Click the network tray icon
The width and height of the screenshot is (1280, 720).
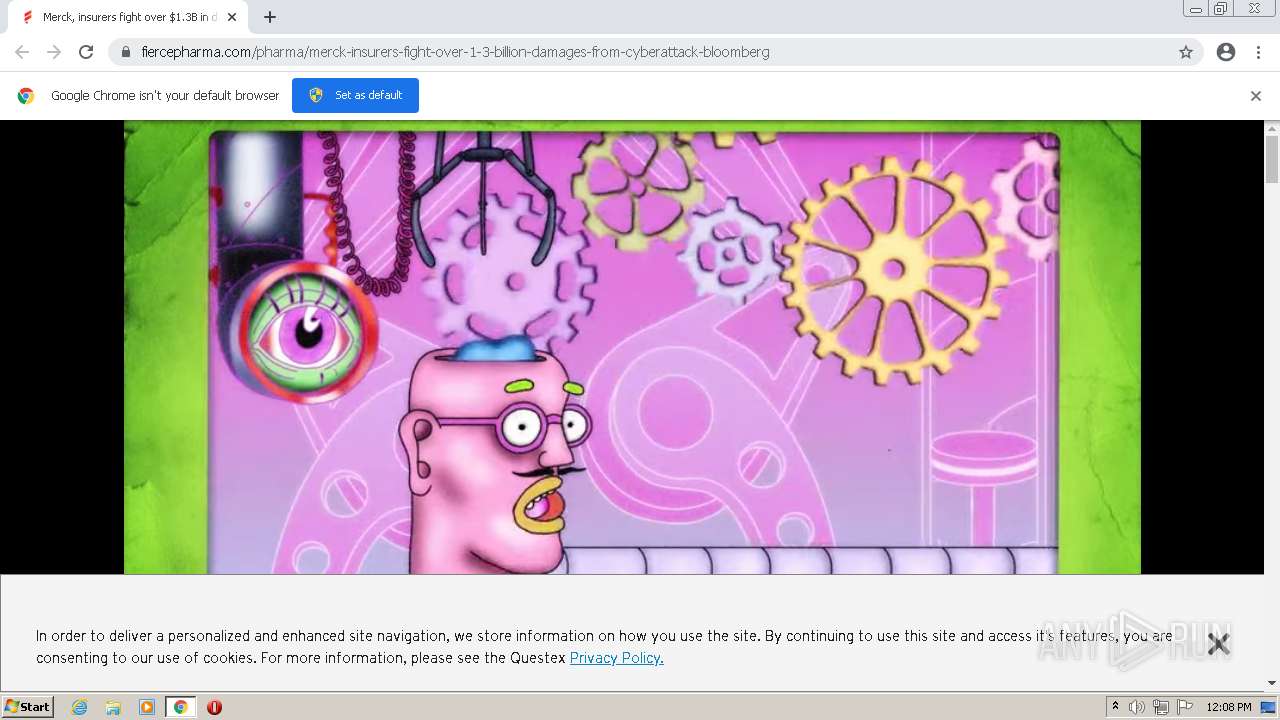[x=1161, y=707]
